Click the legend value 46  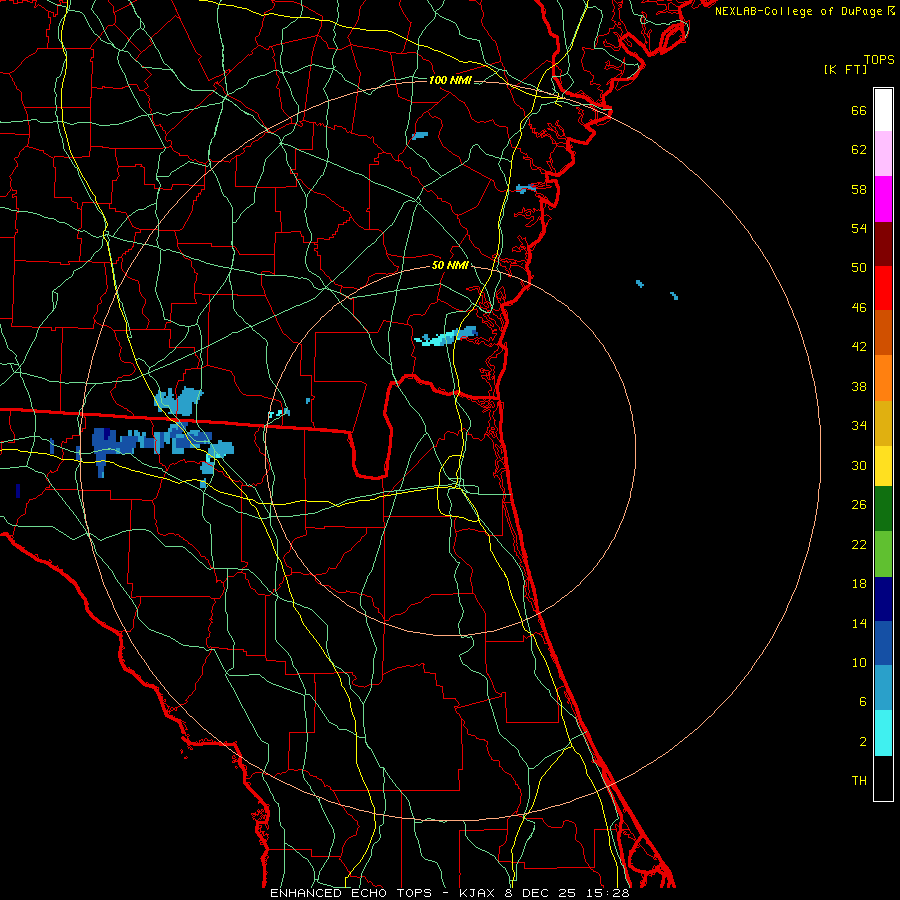[859, 308]
